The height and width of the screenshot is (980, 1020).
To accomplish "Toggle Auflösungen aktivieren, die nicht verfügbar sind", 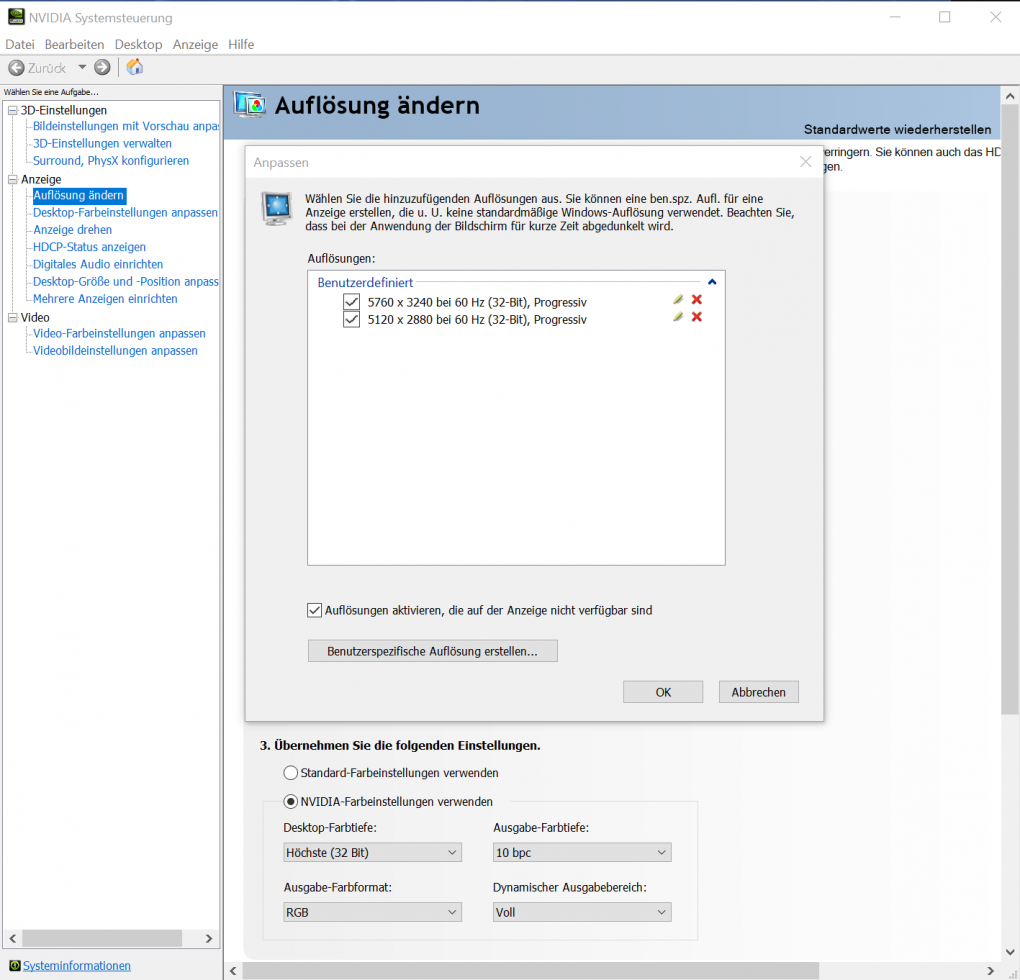I will point(314,610).
